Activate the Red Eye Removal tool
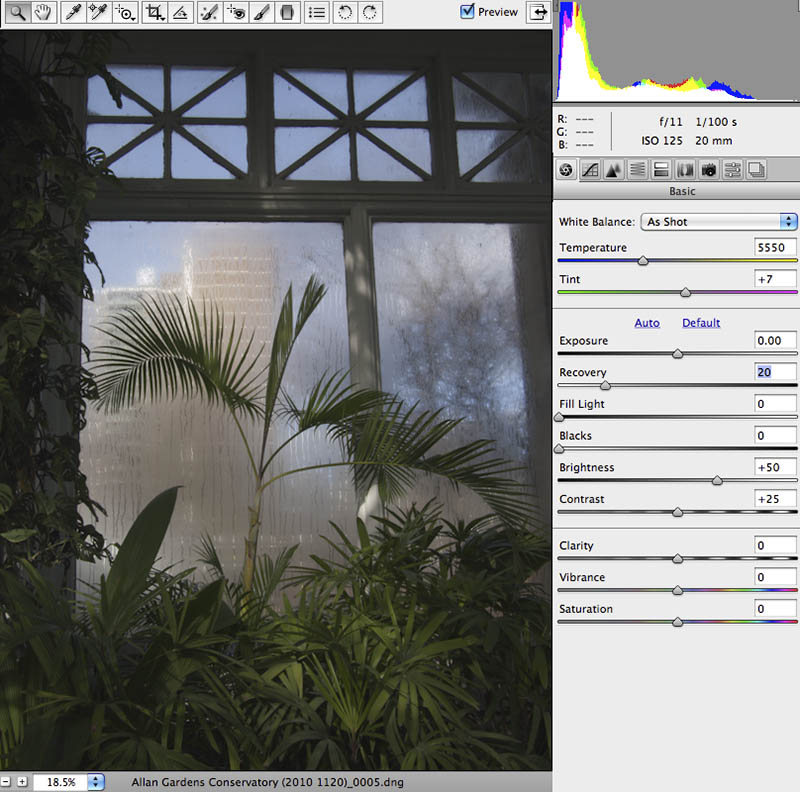 236,13
